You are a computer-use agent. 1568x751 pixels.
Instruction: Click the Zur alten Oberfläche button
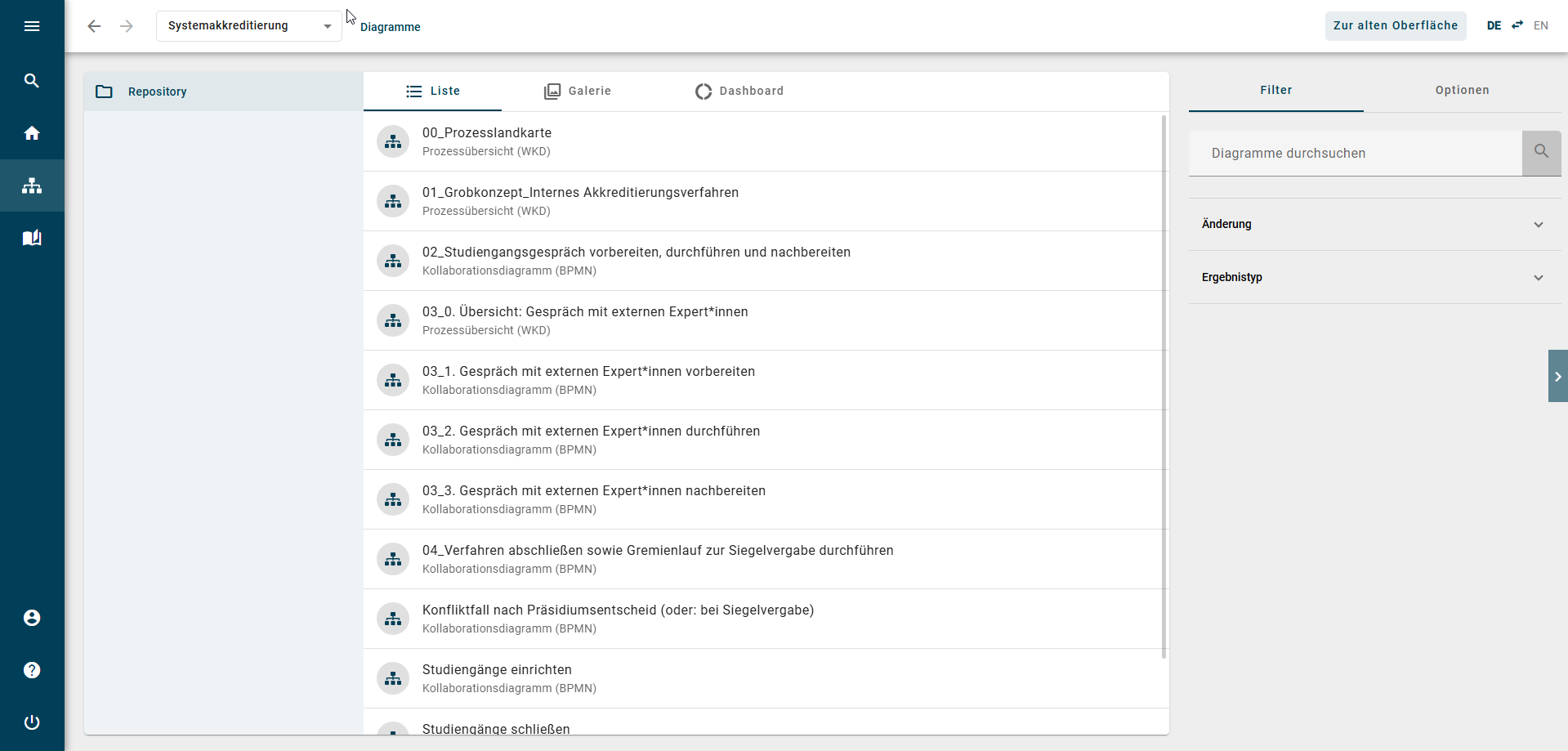pyautogui.click(x=1396, y=25)
